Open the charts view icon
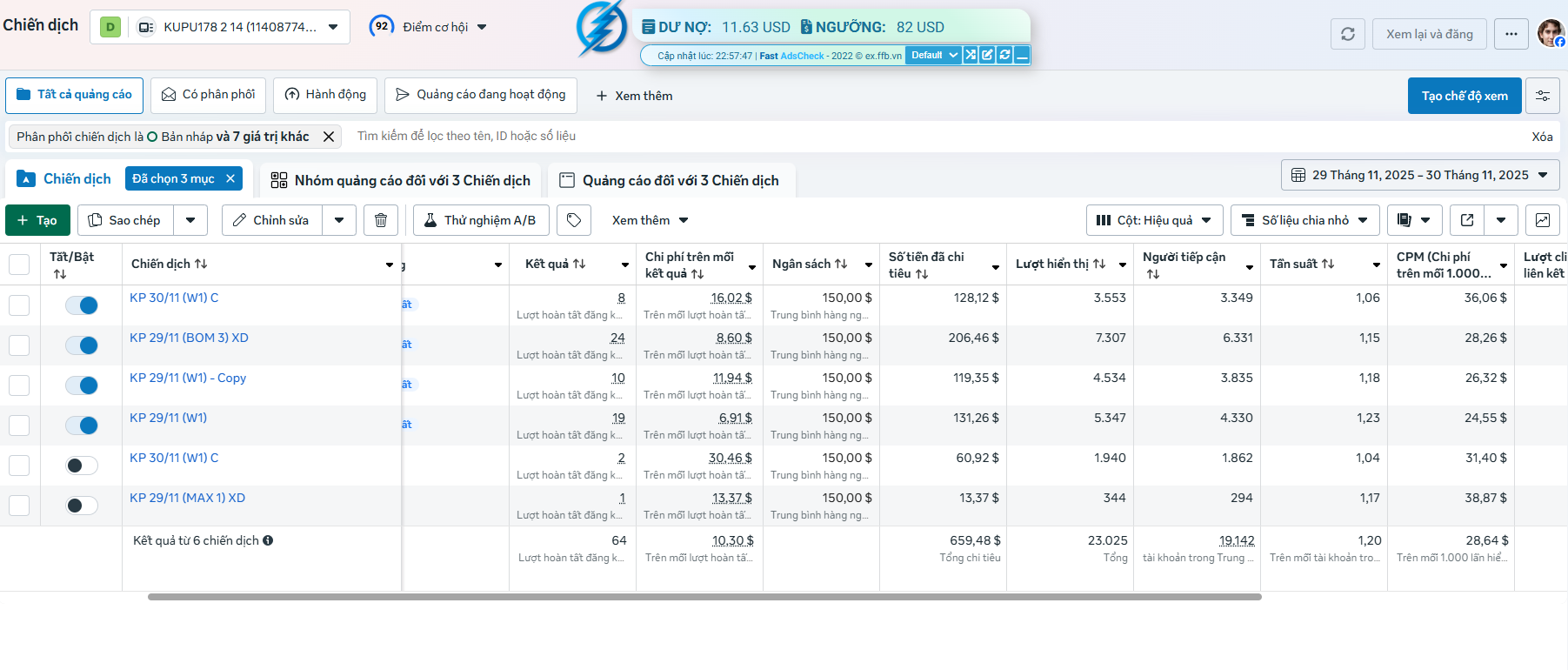Image resolution: width=1568 pixels, height=670 pixels. 1543,220
